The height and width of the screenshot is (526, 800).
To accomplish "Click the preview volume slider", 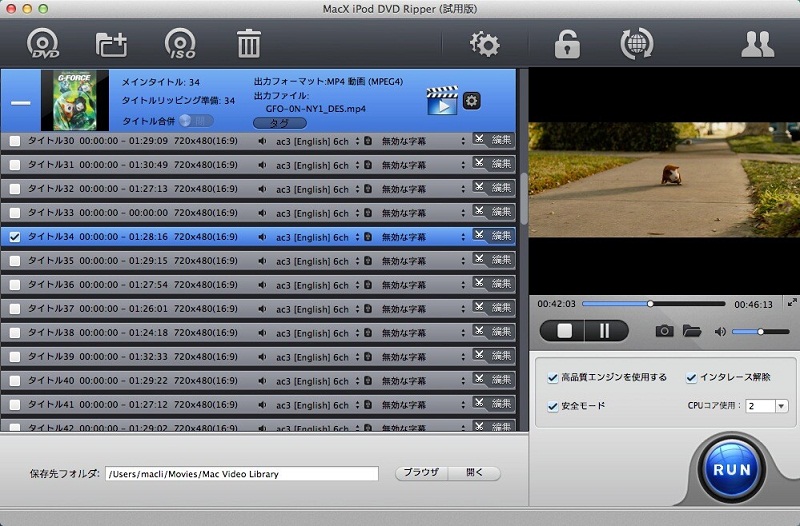I will pyautogui.click(x=761, y=332).
